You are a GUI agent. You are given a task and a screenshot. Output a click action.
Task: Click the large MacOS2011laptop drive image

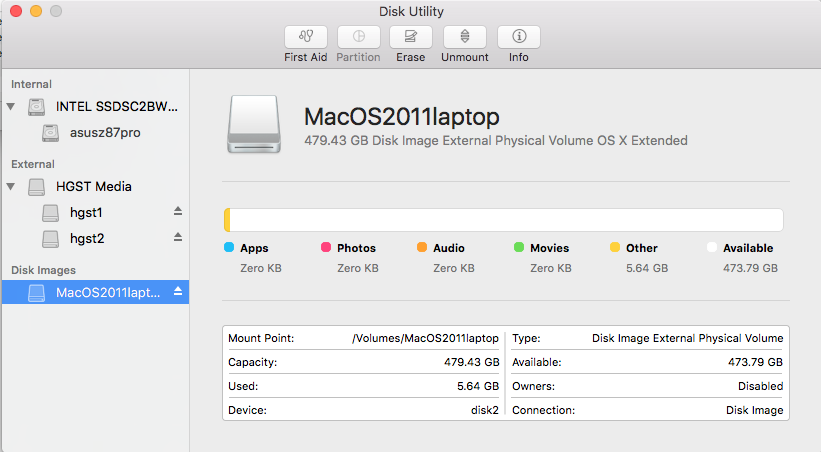click(x=254, y=124)
